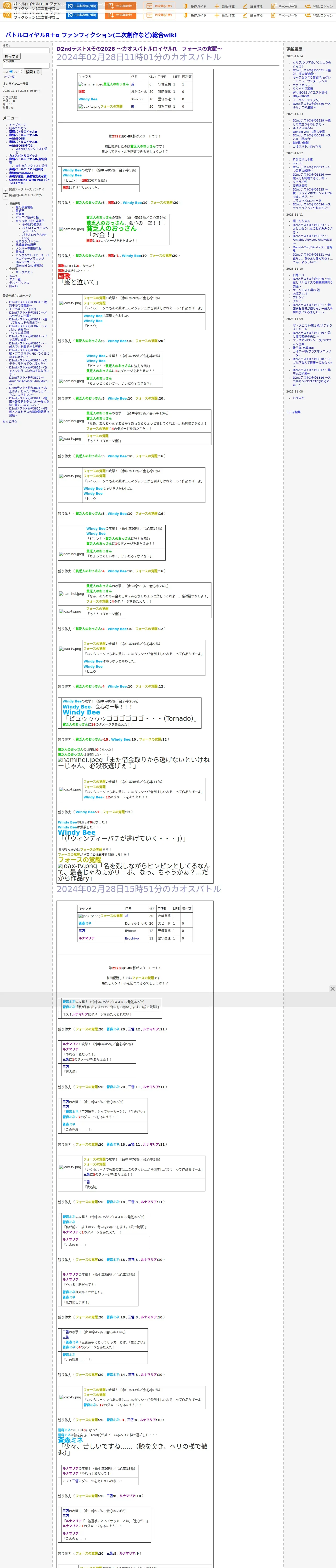
Task: Open テストボックス link
Action: tap(19, 283)
